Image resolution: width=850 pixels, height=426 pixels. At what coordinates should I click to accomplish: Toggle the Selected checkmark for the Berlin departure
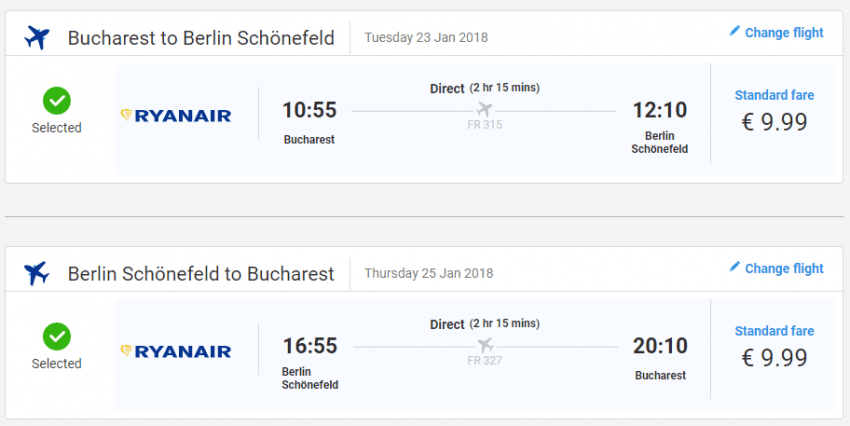tap(56, 336)
